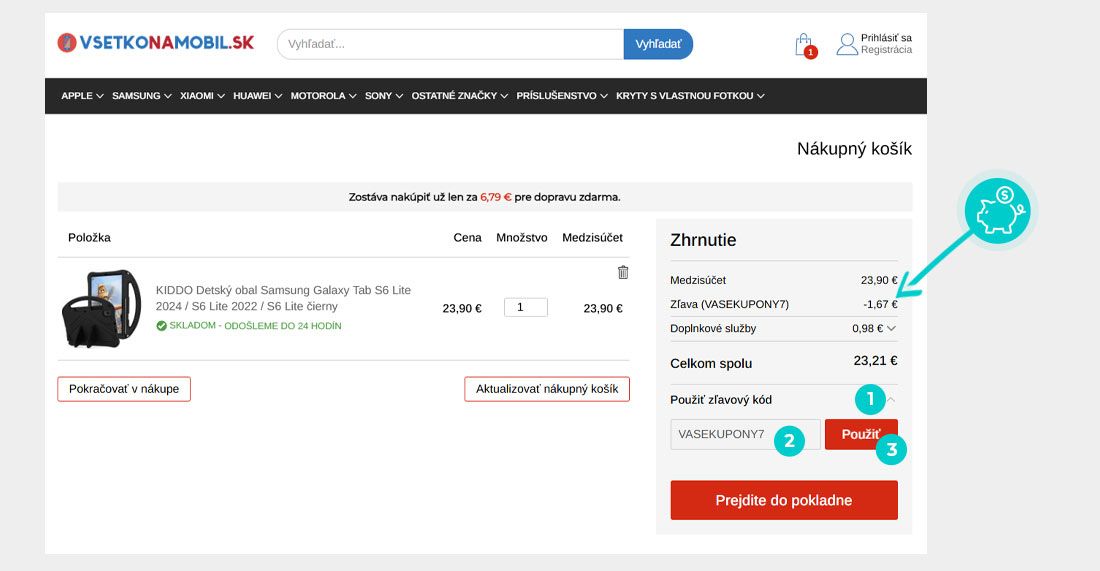
Task: Click Pokračovať v nákupe button
Action: 124,389
